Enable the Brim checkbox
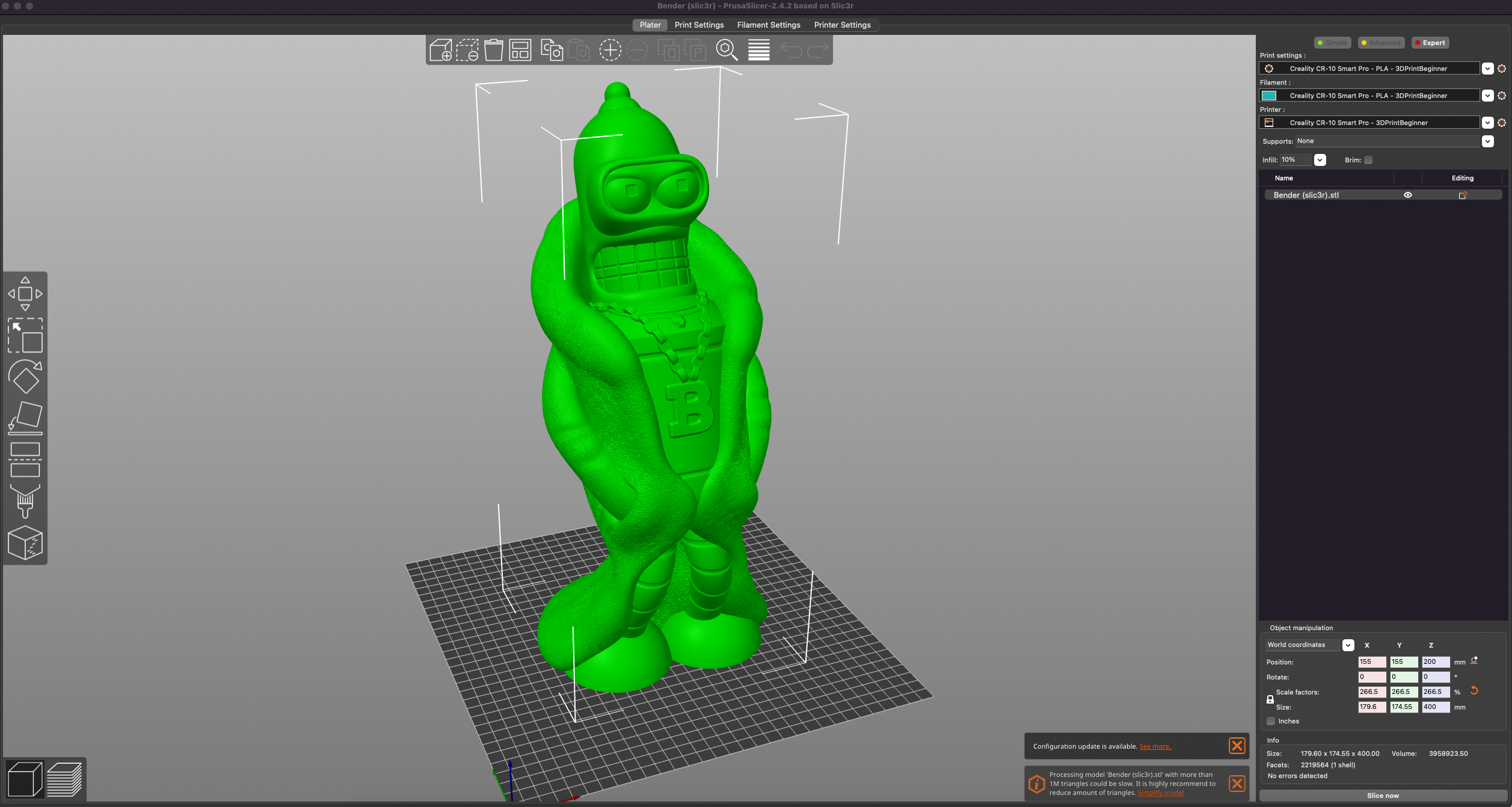Screen dimensions: 1512x807 [x=1368, y=160]
